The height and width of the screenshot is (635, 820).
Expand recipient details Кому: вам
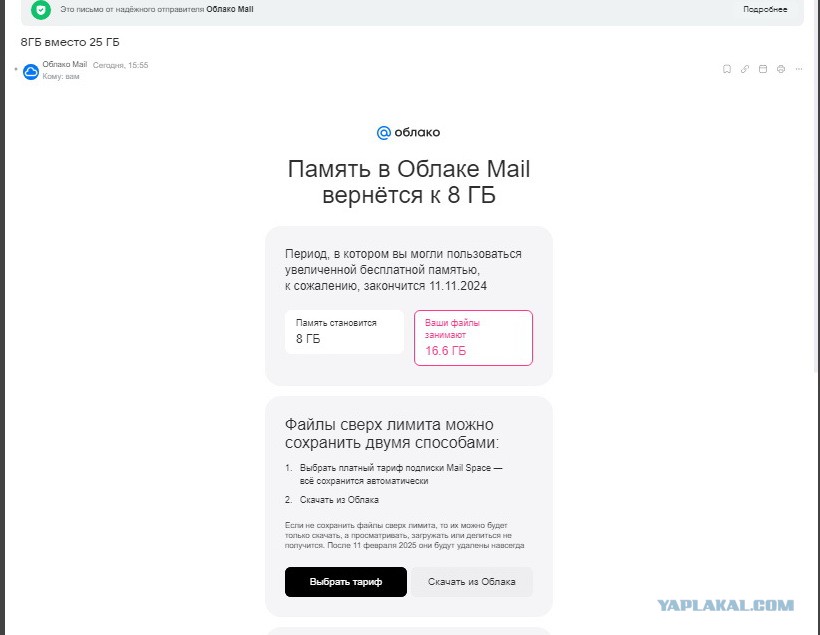[x=61, y=76]
